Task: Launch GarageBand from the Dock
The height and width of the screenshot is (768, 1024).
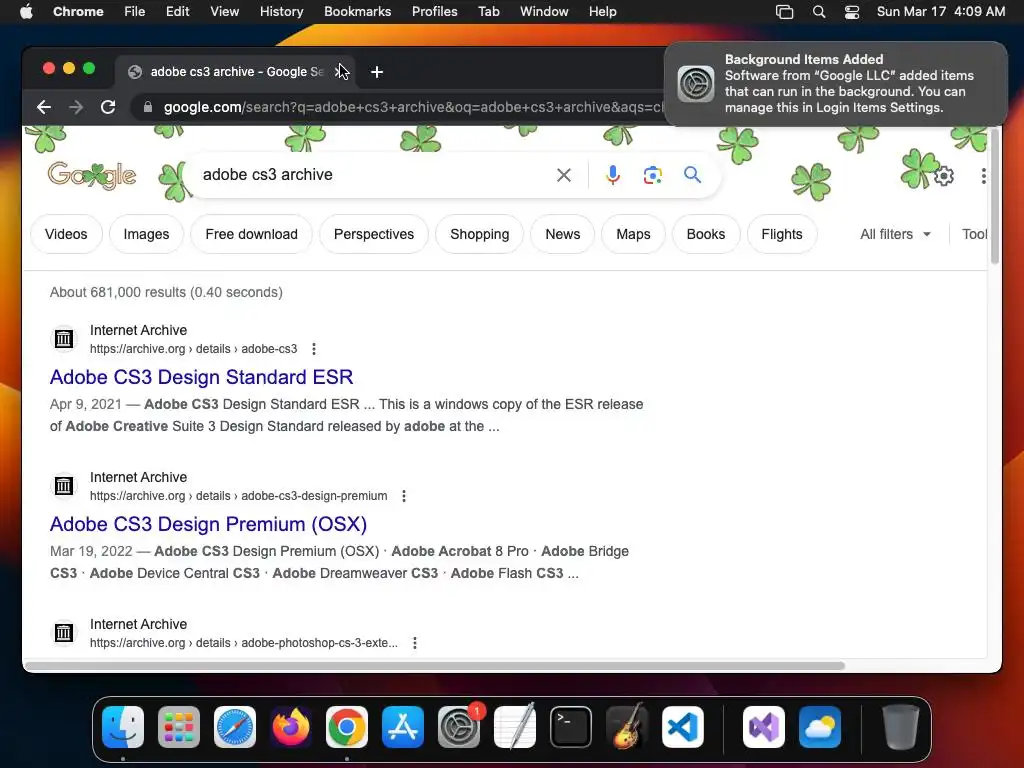Action: point(627,727)
